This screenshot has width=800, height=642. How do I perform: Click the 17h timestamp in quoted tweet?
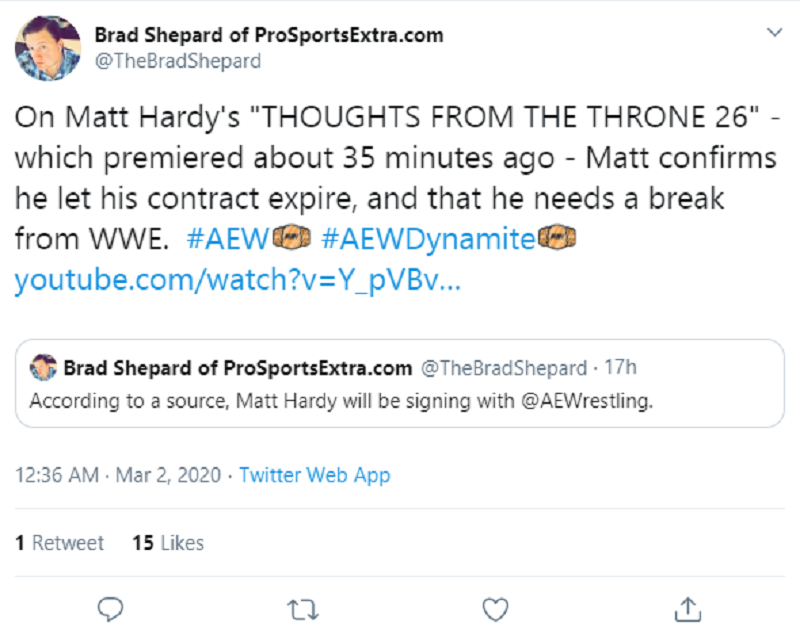pyautogui.click(x=620, y=368)
